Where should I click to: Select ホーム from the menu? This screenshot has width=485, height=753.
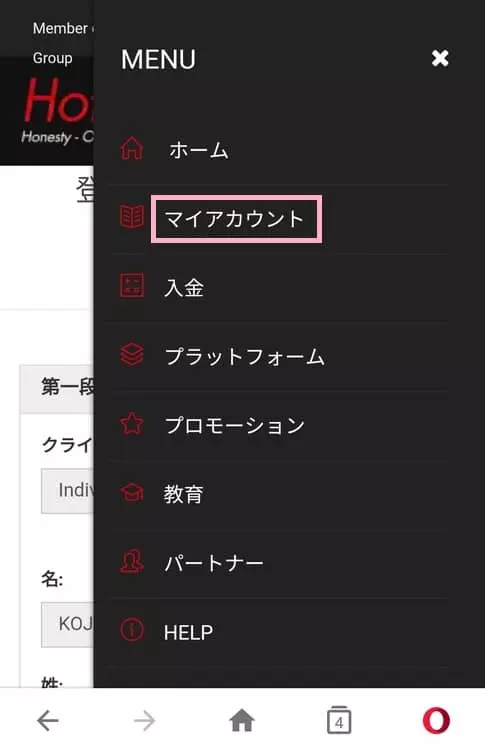tap(198, 150)
